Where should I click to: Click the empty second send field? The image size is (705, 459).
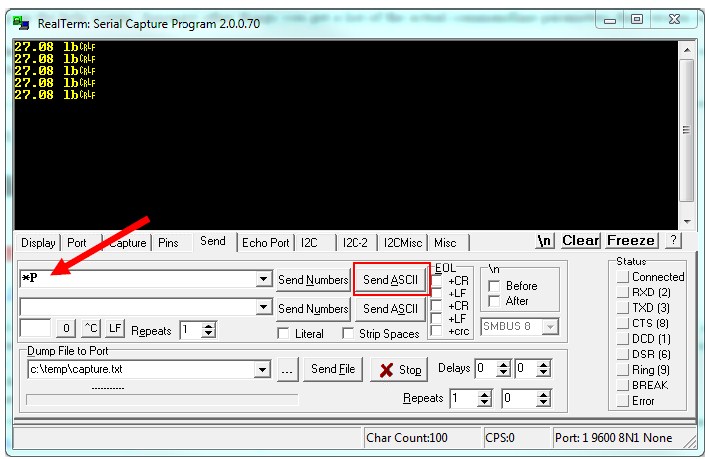click(139, 307)
